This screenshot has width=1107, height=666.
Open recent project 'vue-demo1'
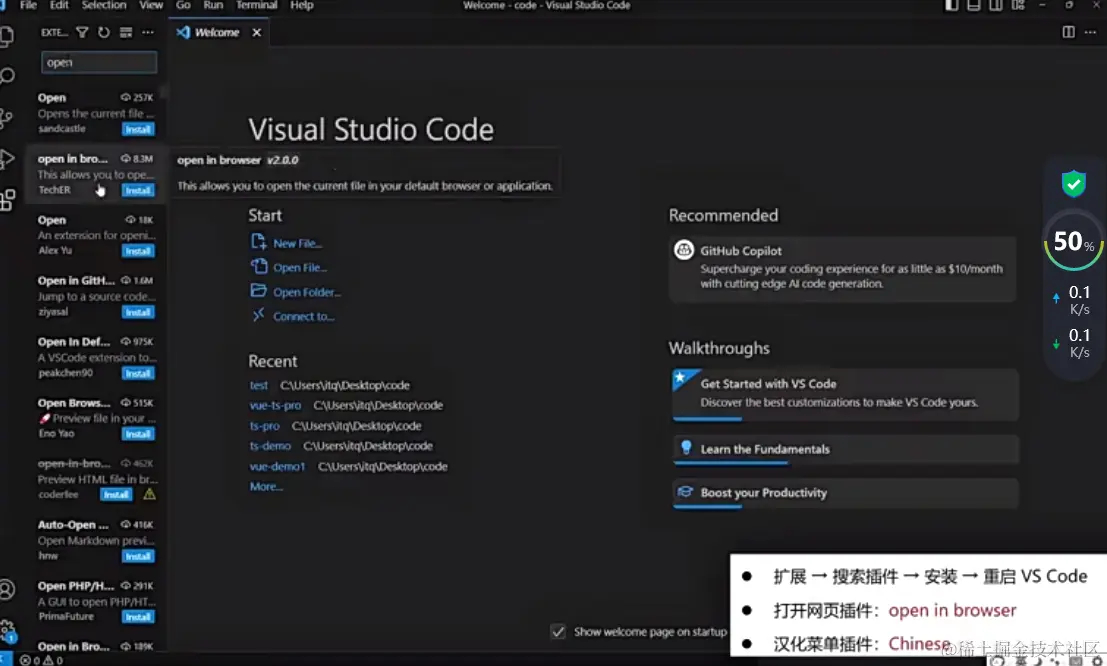pyautogui.click(x=277, y=467)
